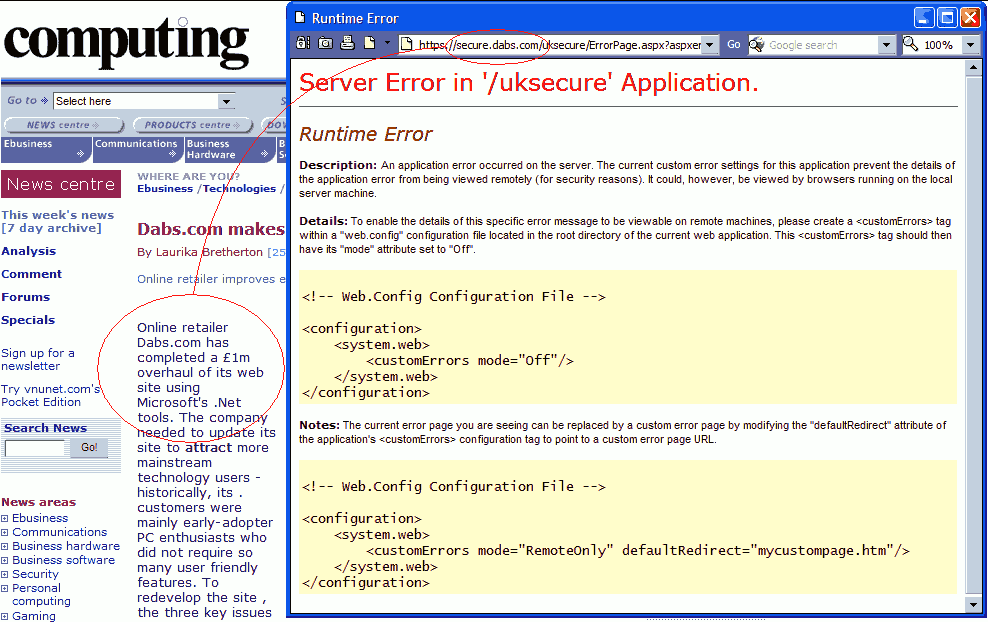Open the dropdown arrow beside the new page icon
The height and width of the screenshot is (622, 988).
tap(387, 43)
